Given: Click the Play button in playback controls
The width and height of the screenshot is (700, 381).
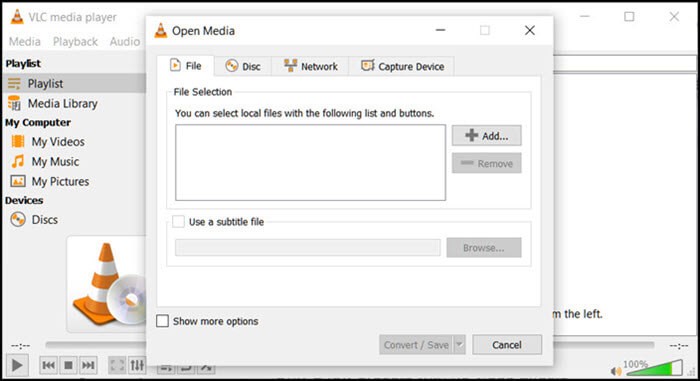Looking at the screenshot, I should pos(17,365).
